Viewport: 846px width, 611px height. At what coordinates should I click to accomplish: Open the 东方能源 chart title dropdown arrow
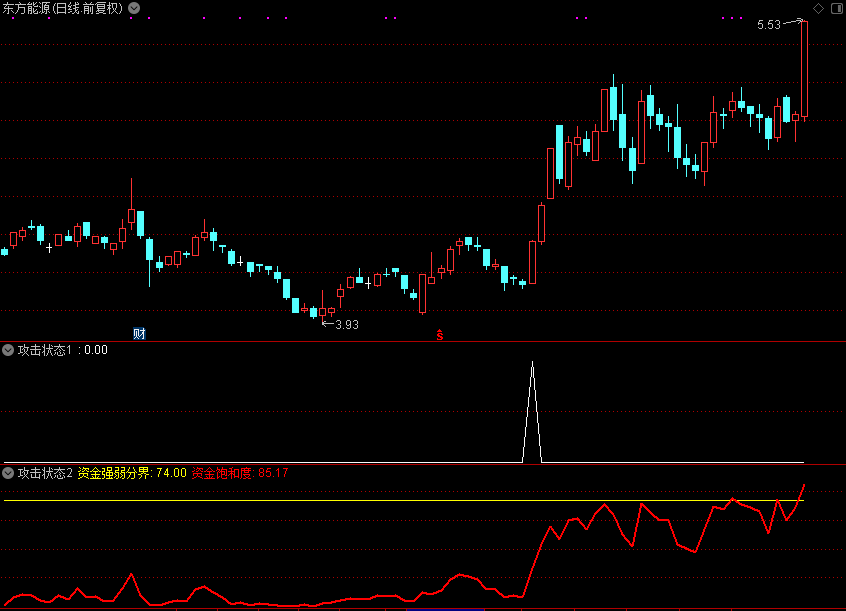point(135,8)
